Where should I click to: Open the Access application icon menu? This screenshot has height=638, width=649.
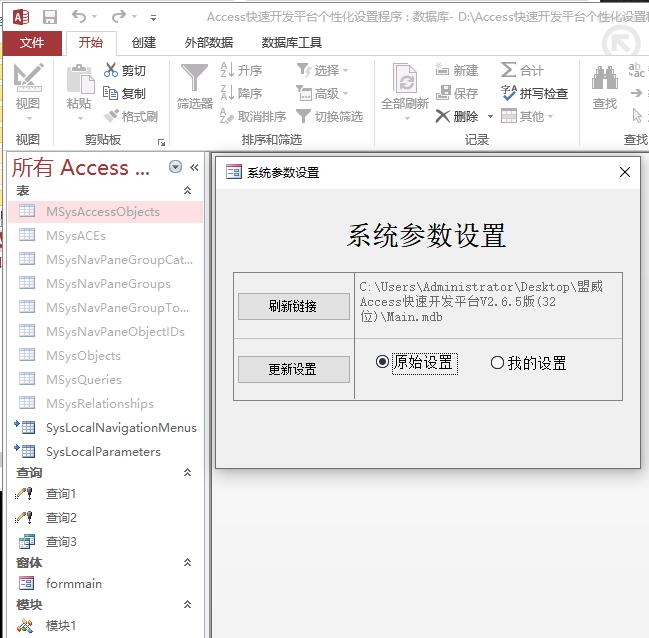[21, 17]
